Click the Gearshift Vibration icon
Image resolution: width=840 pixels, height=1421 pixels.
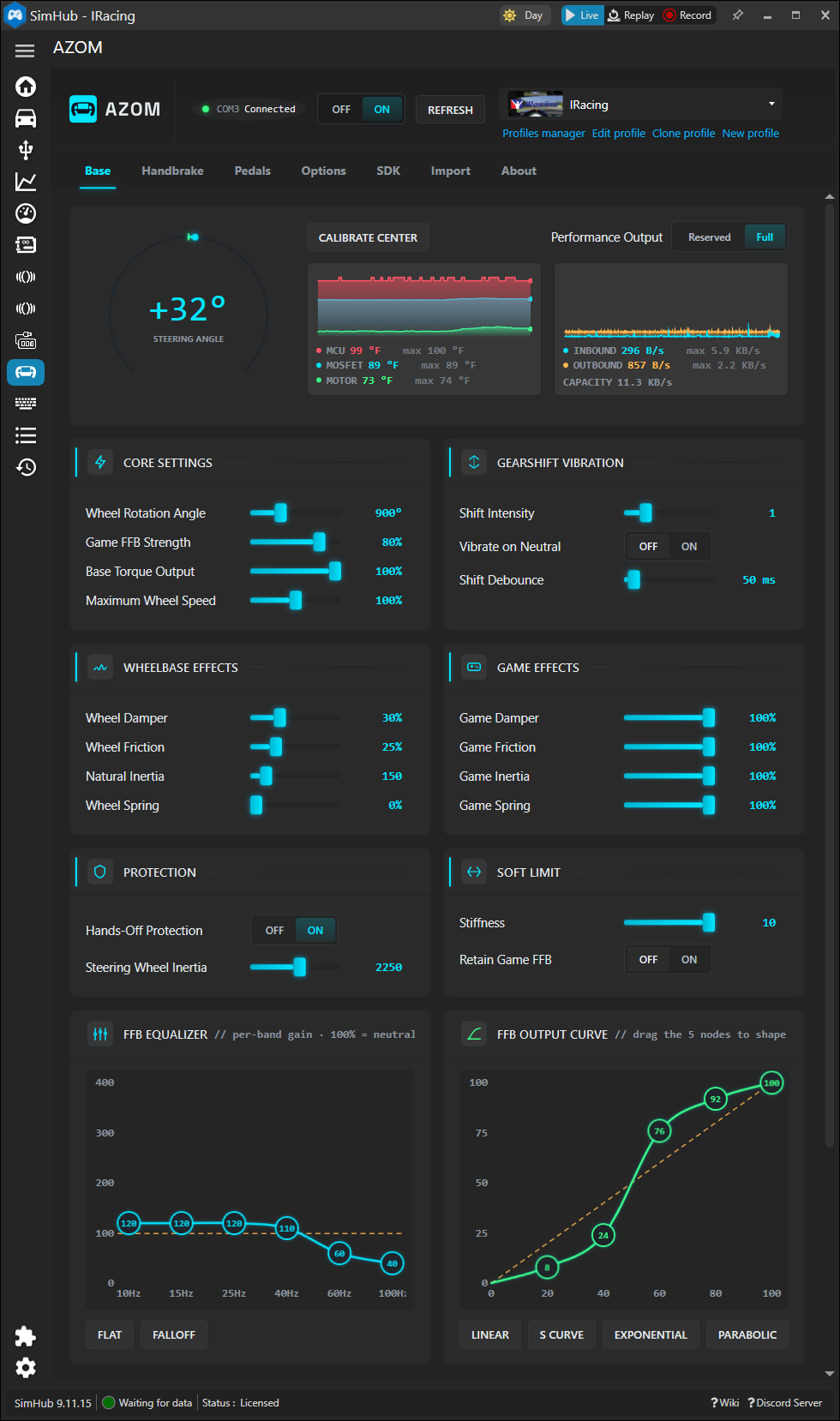click(474, 462)
